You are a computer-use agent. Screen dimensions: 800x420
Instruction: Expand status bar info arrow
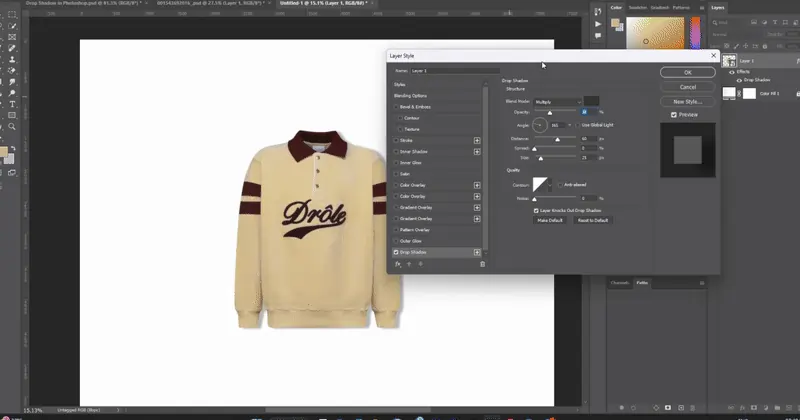pyautogui.click(x=118, y=410)
